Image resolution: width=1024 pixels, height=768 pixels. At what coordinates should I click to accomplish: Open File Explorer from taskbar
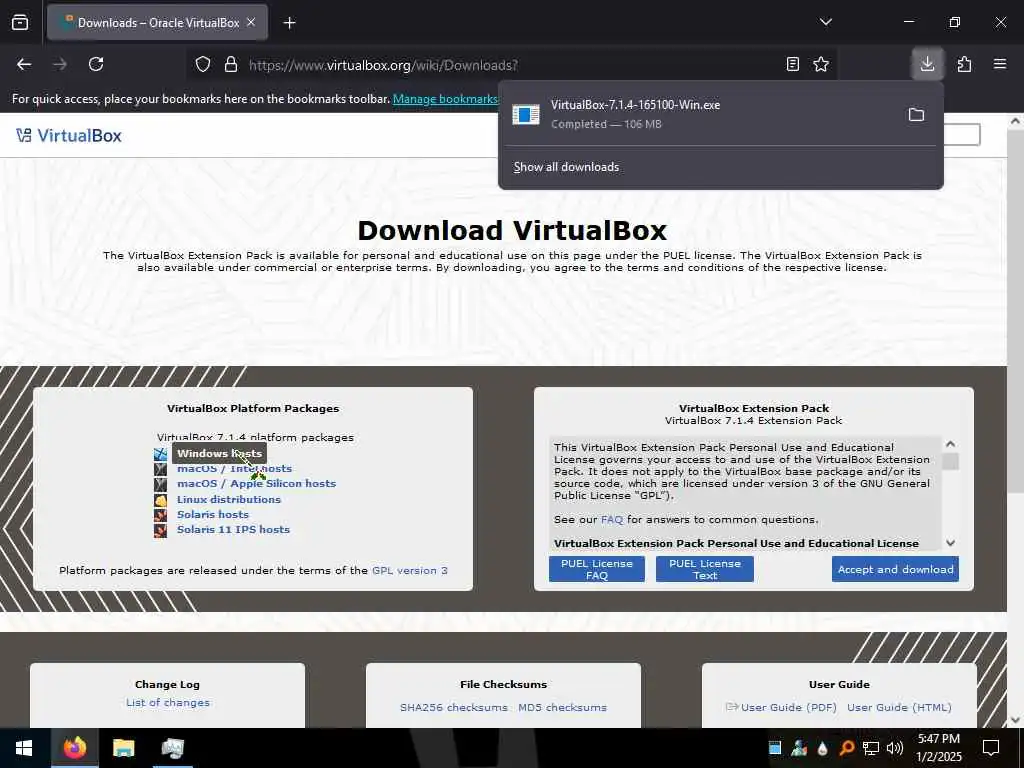[x=123, y=748]
